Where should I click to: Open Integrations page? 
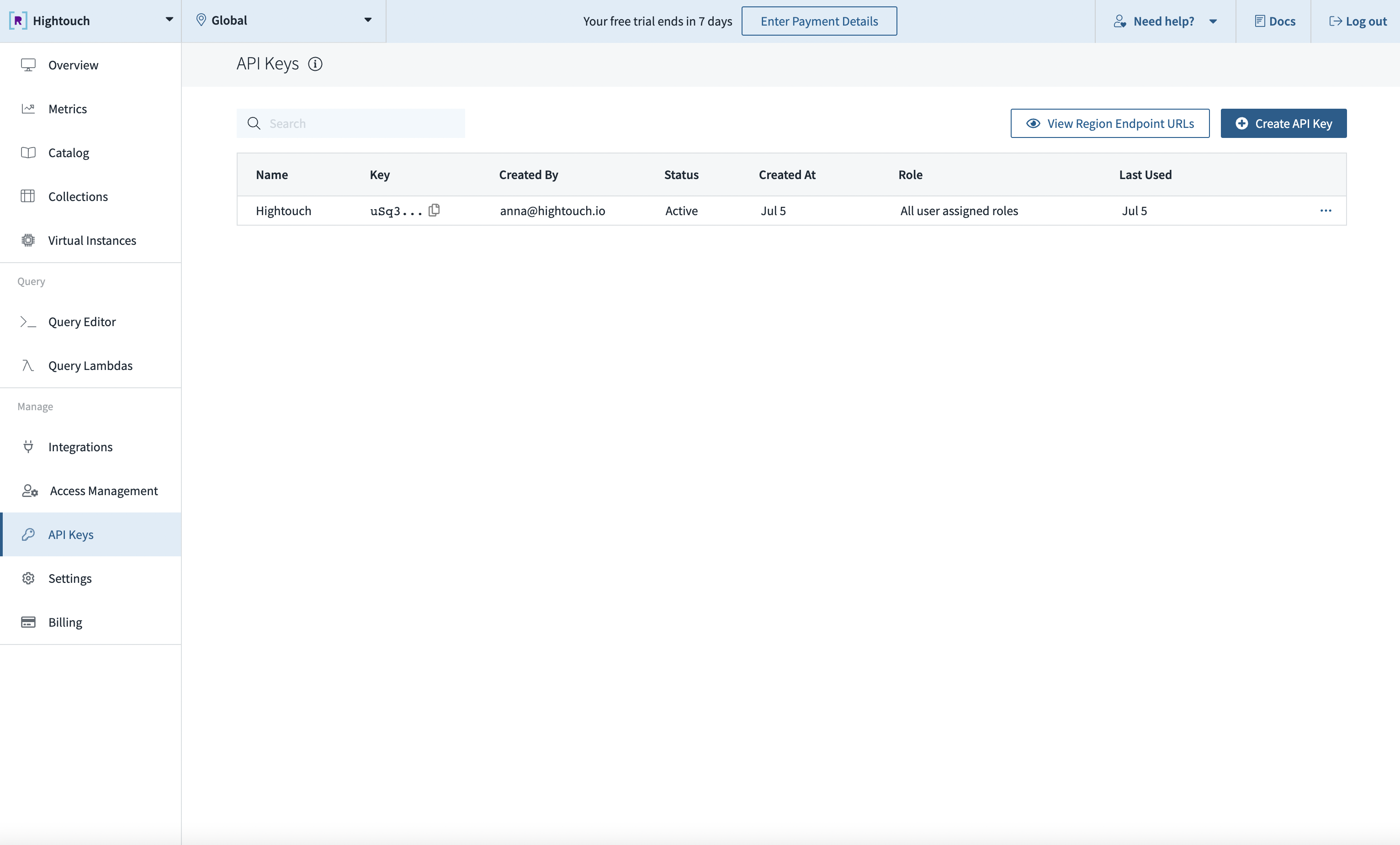pos(91,446)
